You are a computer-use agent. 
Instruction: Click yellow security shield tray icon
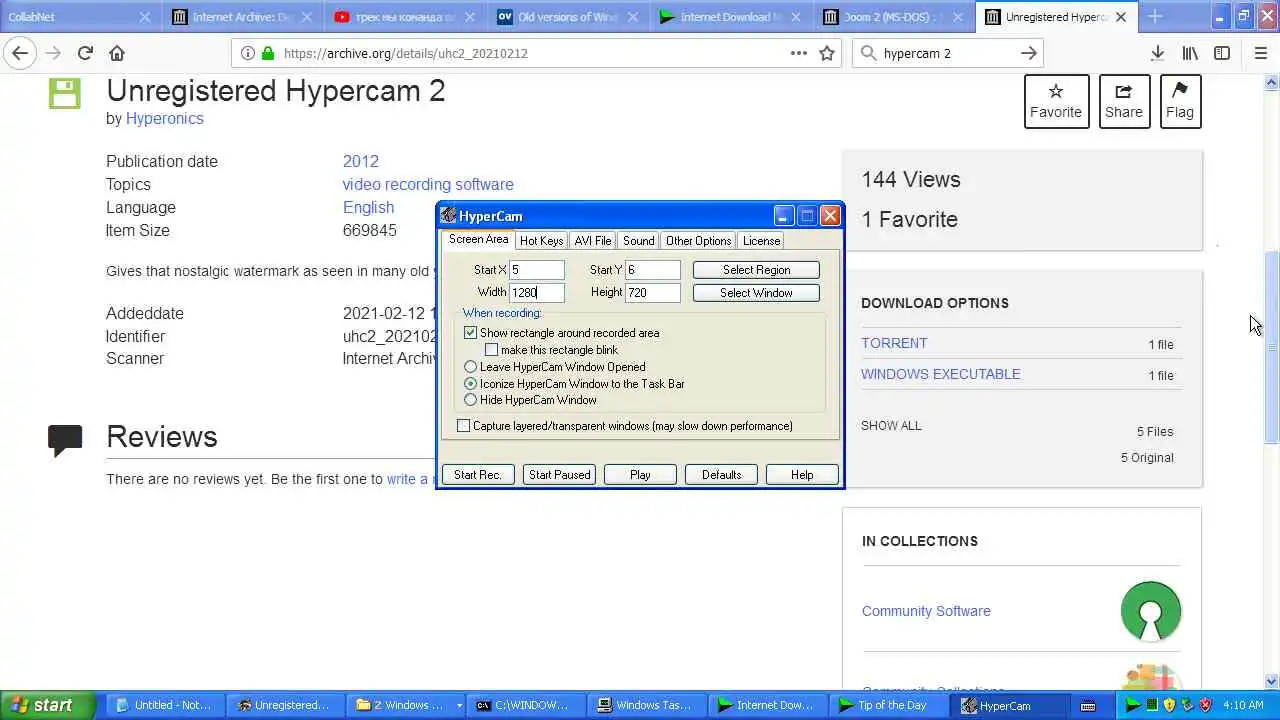click(1169, 705)
